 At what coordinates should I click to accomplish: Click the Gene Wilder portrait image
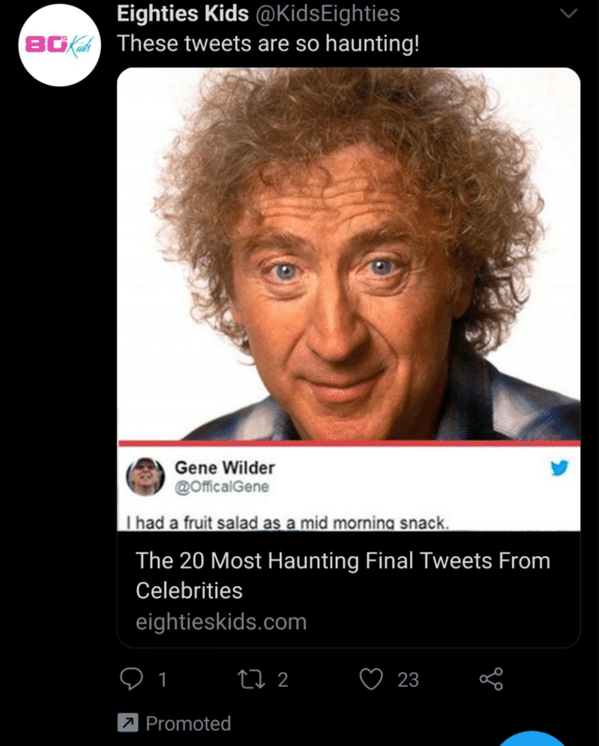coord(349,254)
